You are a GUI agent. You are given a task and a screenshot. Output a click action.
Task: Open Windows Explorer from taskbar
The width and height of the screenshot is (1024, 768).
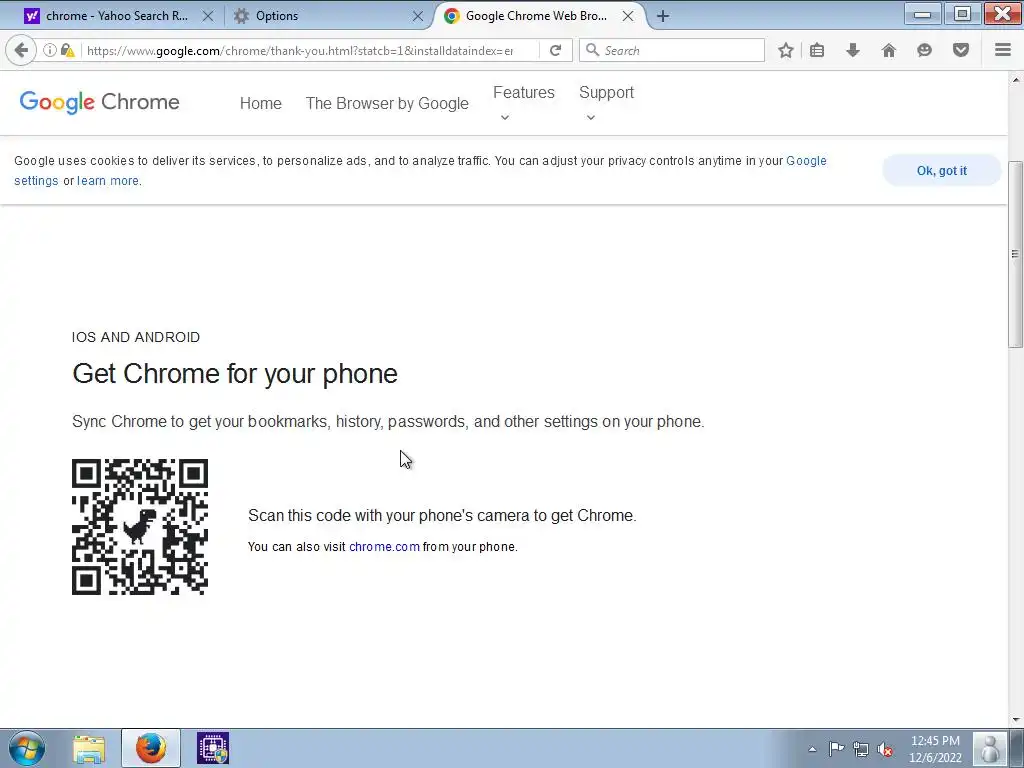coord(89,748)
